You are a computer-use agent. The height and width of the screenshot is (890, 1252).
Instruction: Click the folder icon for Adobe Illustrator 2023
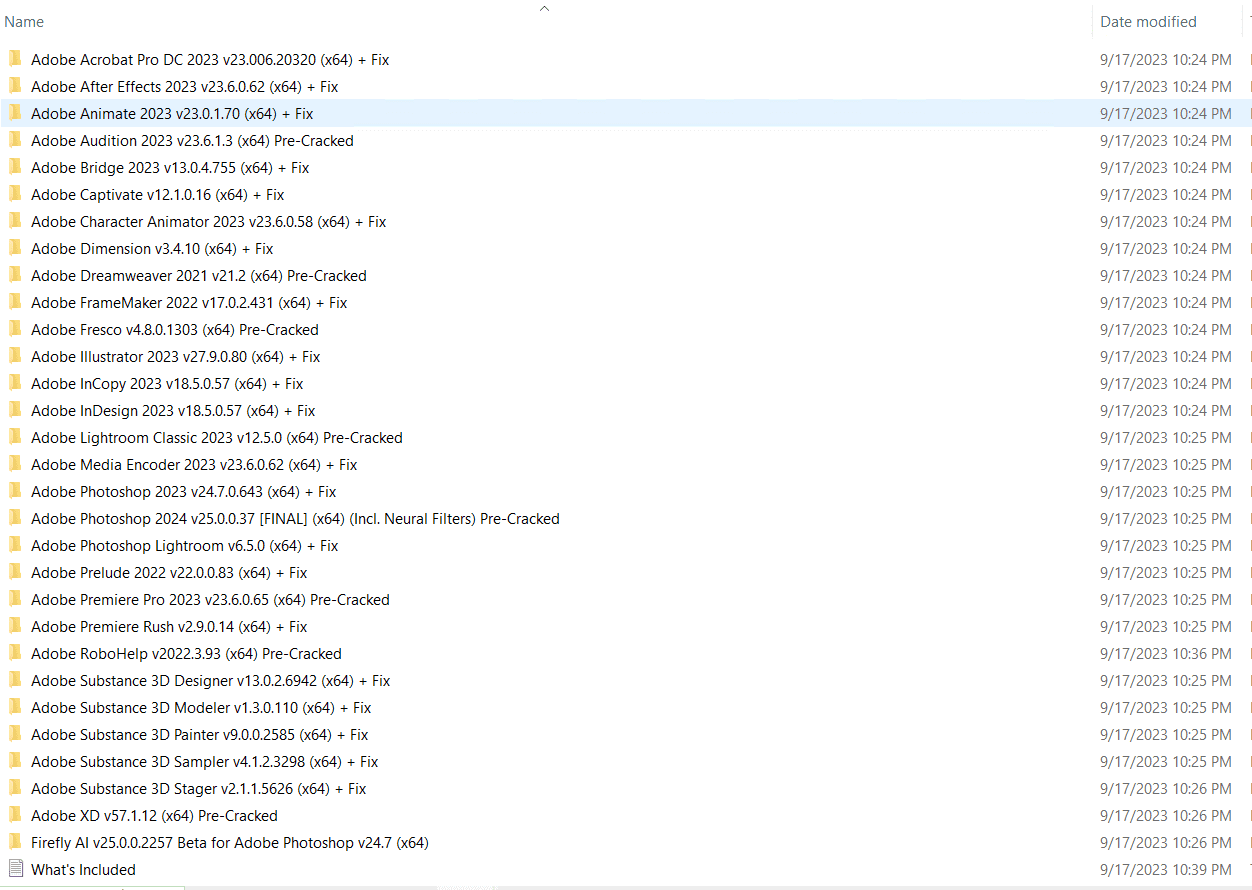click(15, 356)
